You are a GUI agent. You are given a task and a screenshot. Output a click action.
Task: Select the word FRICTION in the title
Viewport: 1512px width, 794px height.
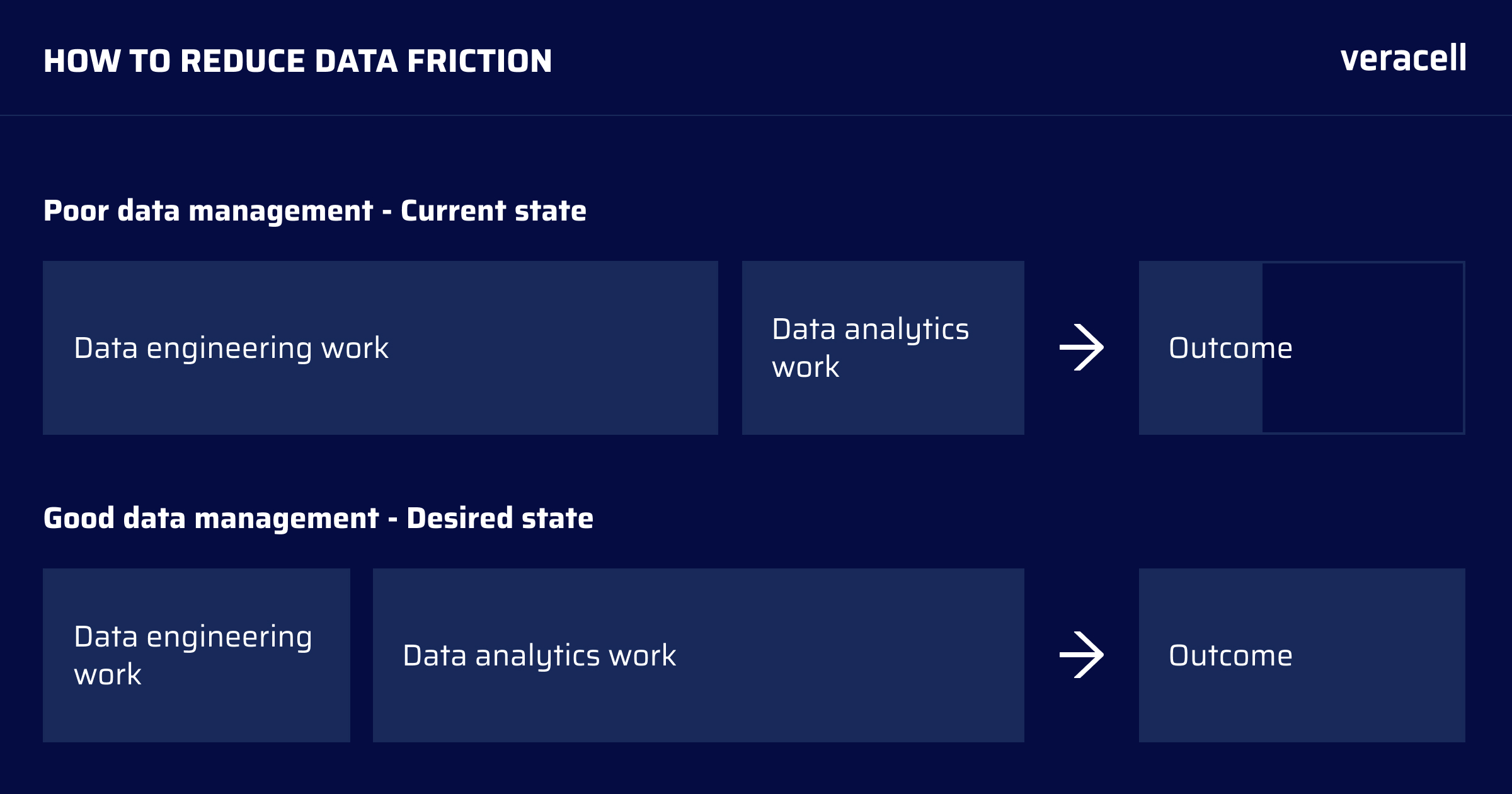pos(479,61)
